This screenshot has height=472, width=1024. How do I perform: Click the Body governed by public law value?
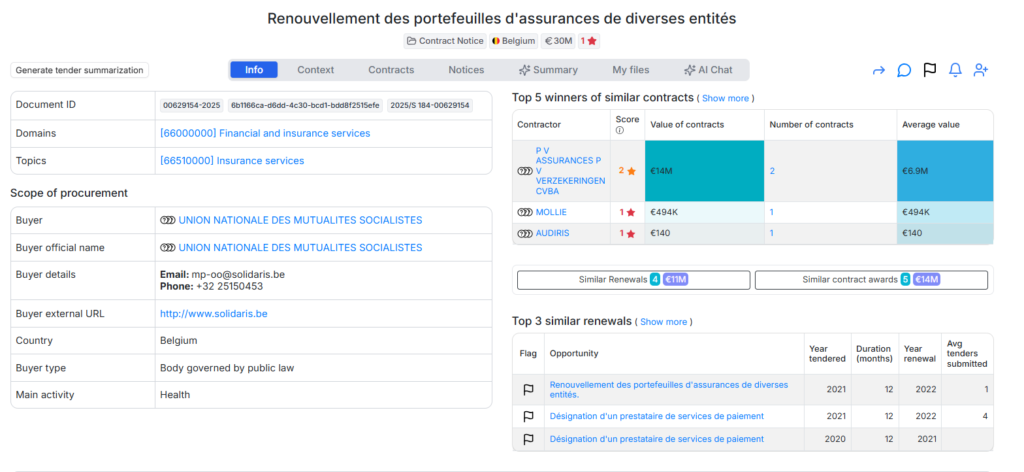coord(227,368)
